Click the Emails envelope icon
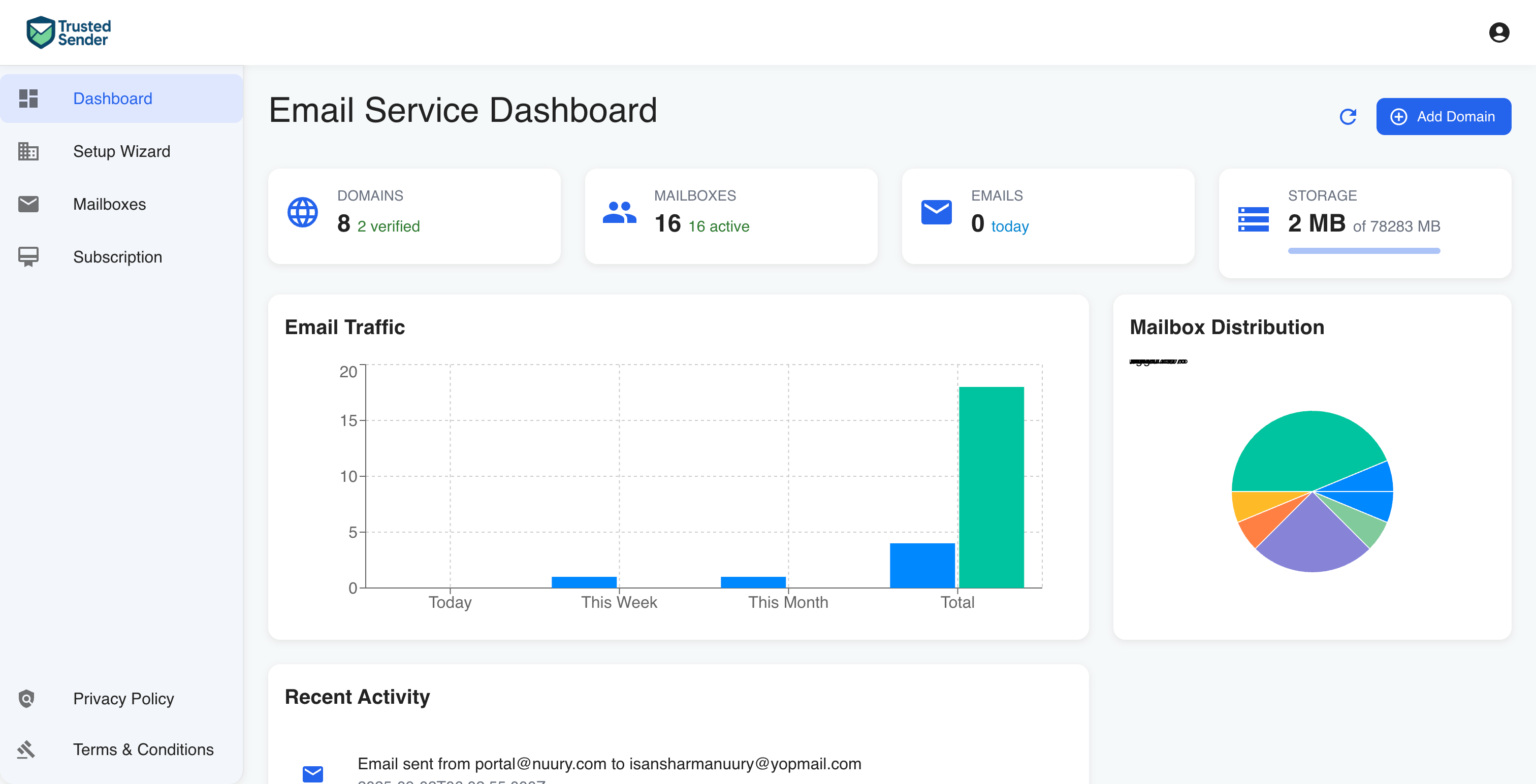The image size is (1536, 784). coord(936,212)
